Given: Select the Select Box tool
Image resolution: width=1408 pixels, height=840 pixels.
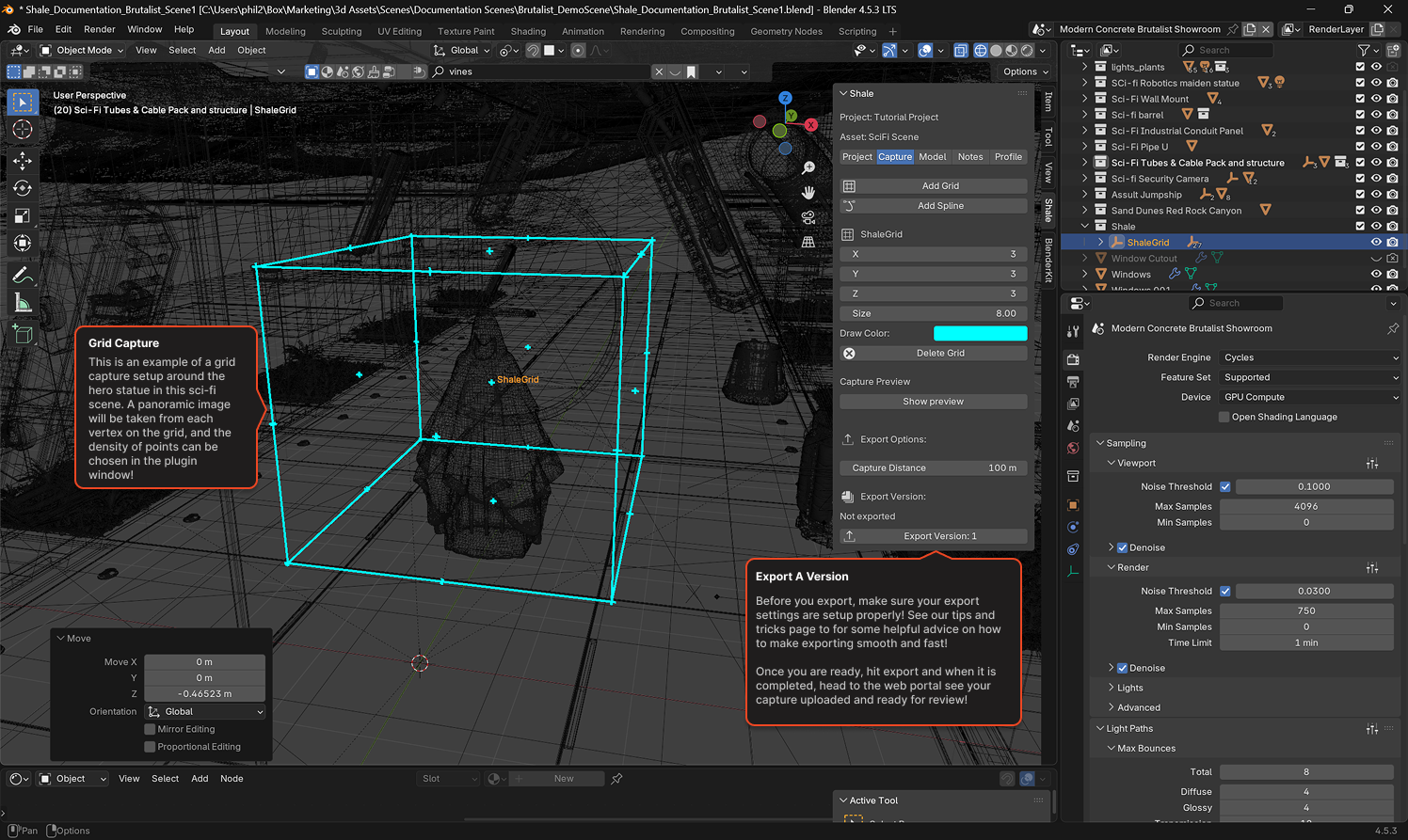Looking at the screenshot, I should [x=23, y=102].
